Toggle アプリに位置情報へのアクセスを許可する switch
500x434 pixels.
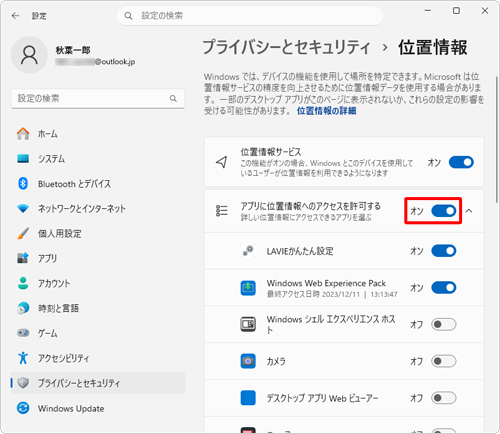coord(444,211)
